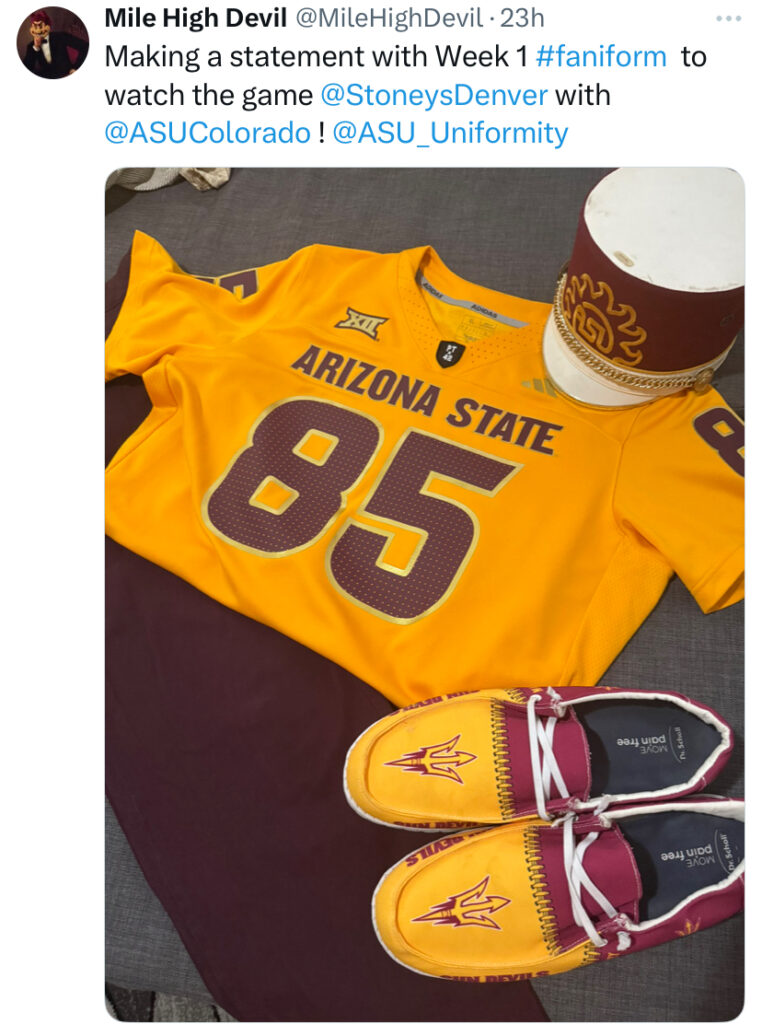
Task: Open the @StoneysDenver mention
Action: pyautogui.click(x=434, y=95)
